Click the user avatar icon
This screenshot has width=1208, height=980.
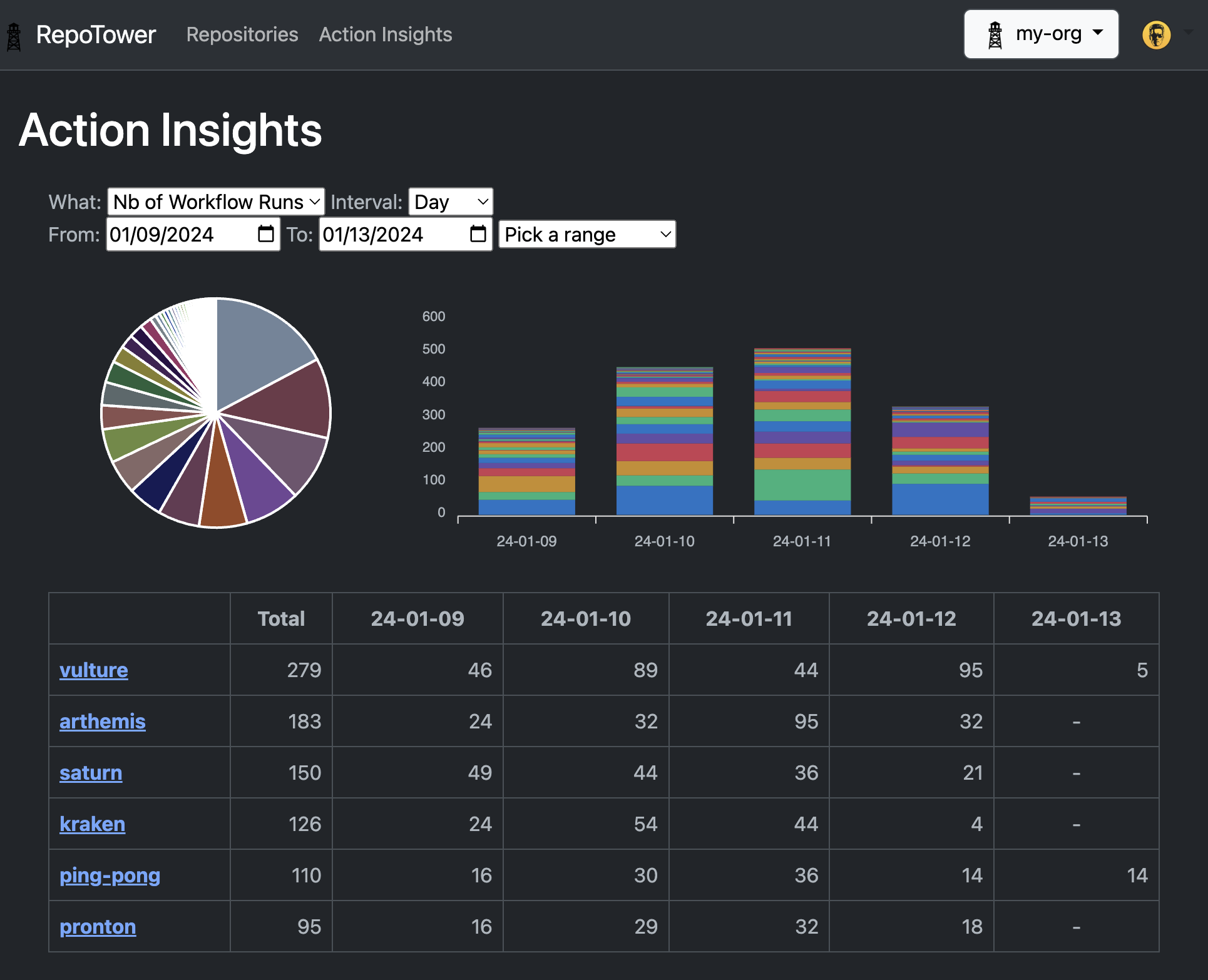(1156, 35)
